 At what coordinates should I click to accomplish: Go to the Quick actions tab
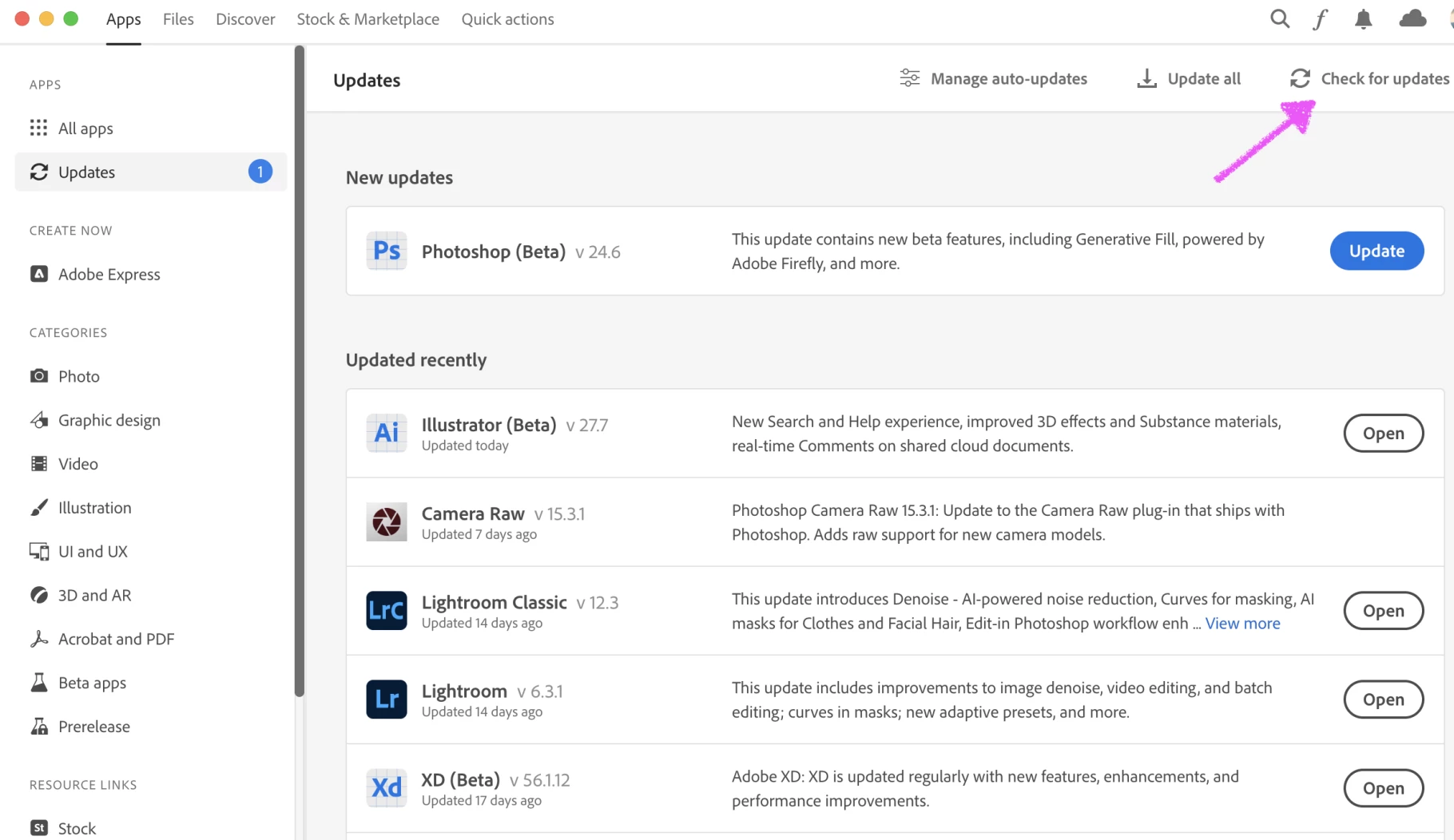tap(507, 19)
